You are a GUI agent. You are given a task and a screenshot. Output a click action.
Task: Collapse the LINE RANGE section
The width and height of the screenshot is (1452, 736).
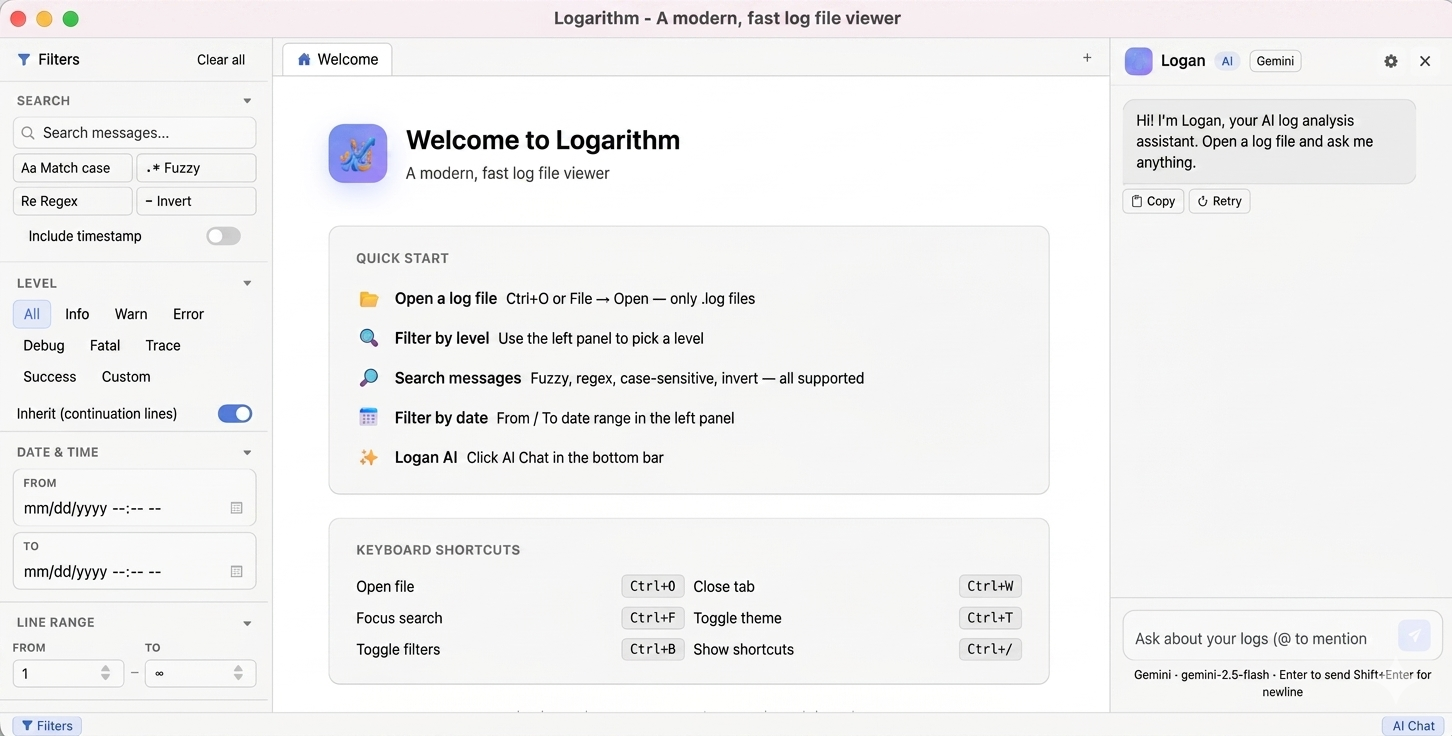coord(247,623)
